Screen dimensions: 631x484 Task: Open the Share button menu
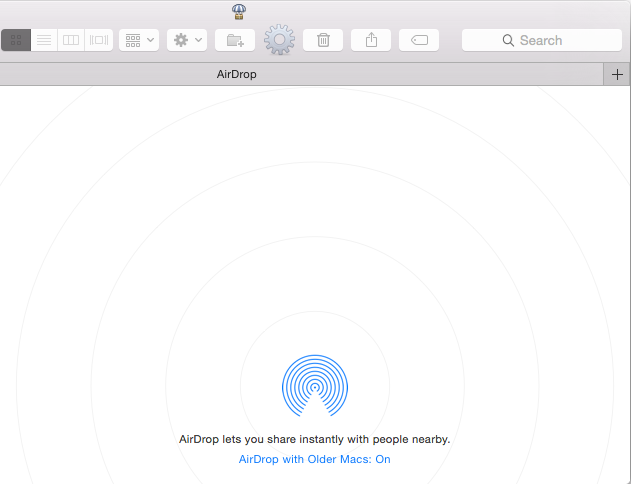371,40
